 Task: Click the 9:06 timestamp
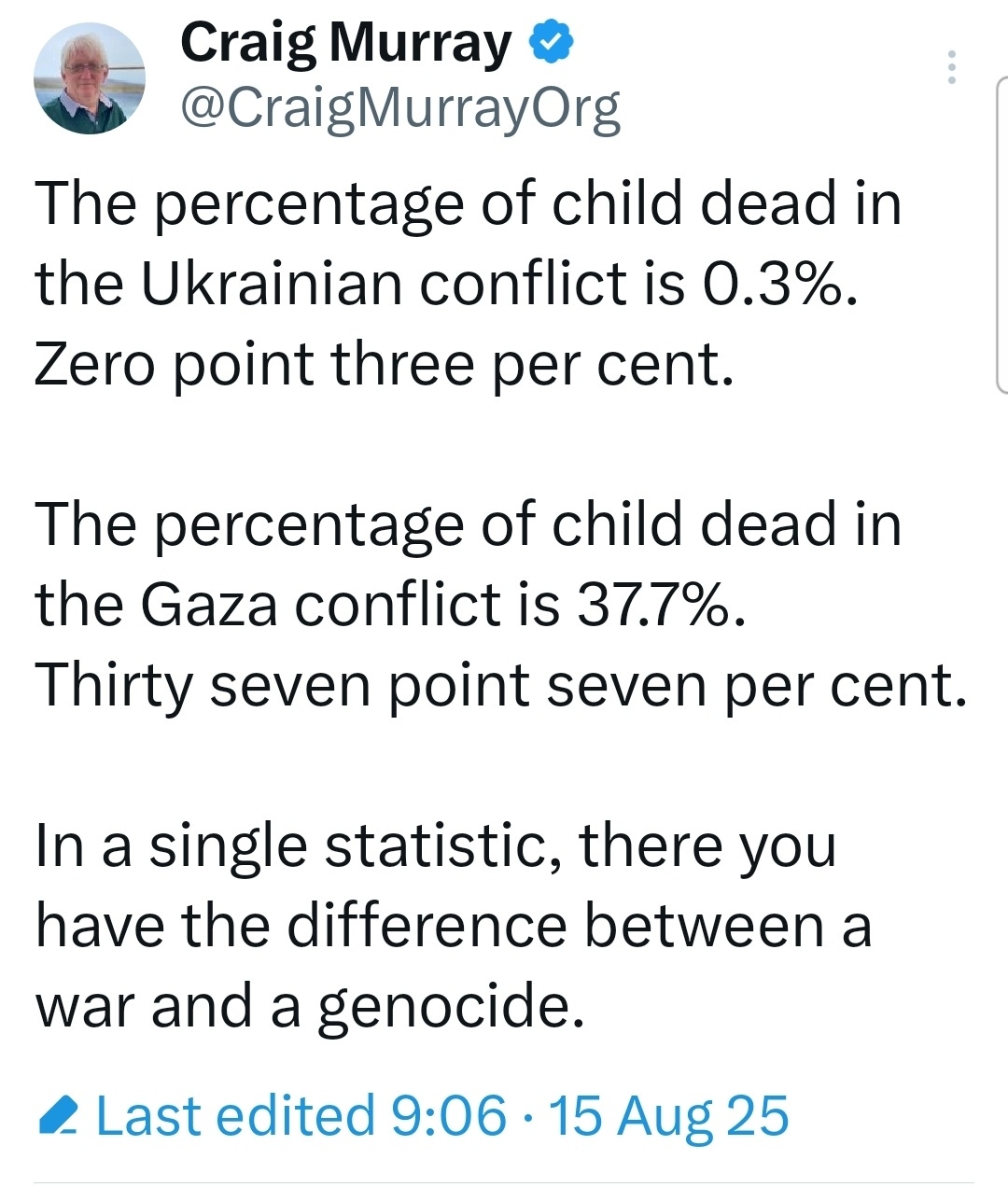[x=449, y=1116]
